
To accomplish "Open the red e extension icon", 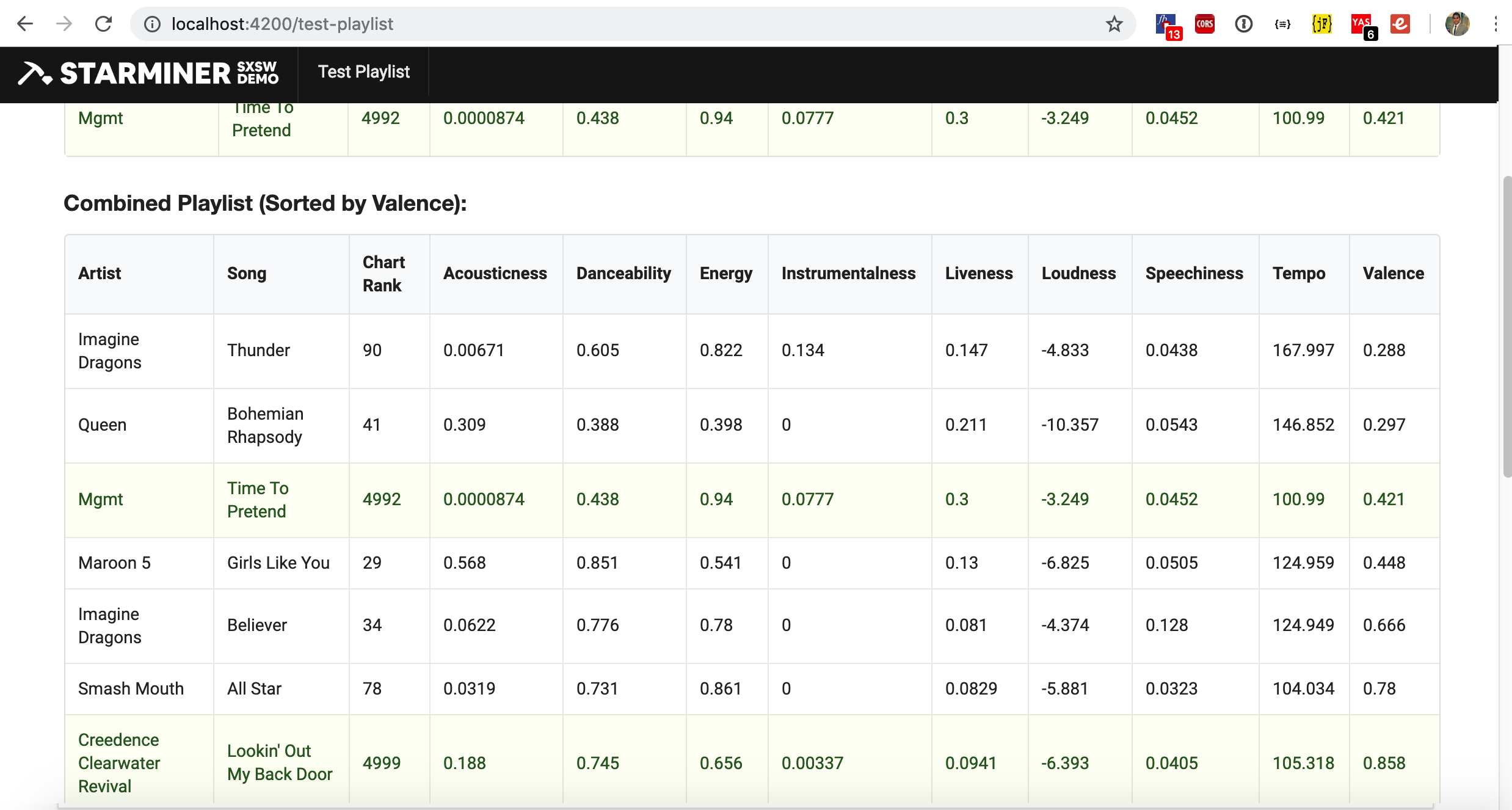I will (1400, 24).
